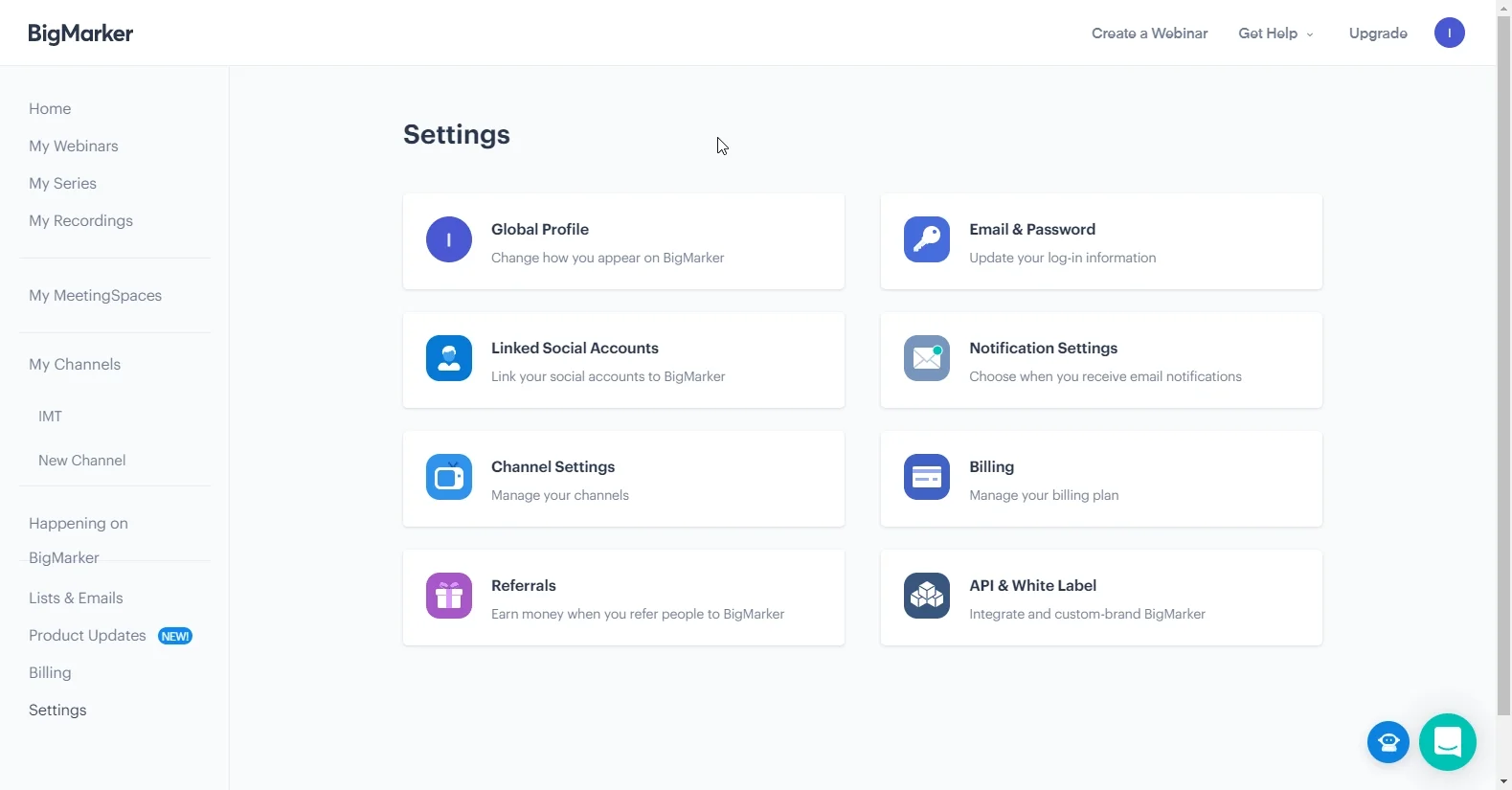Click the Linked Social Accounts person icon

pos(449,358)
